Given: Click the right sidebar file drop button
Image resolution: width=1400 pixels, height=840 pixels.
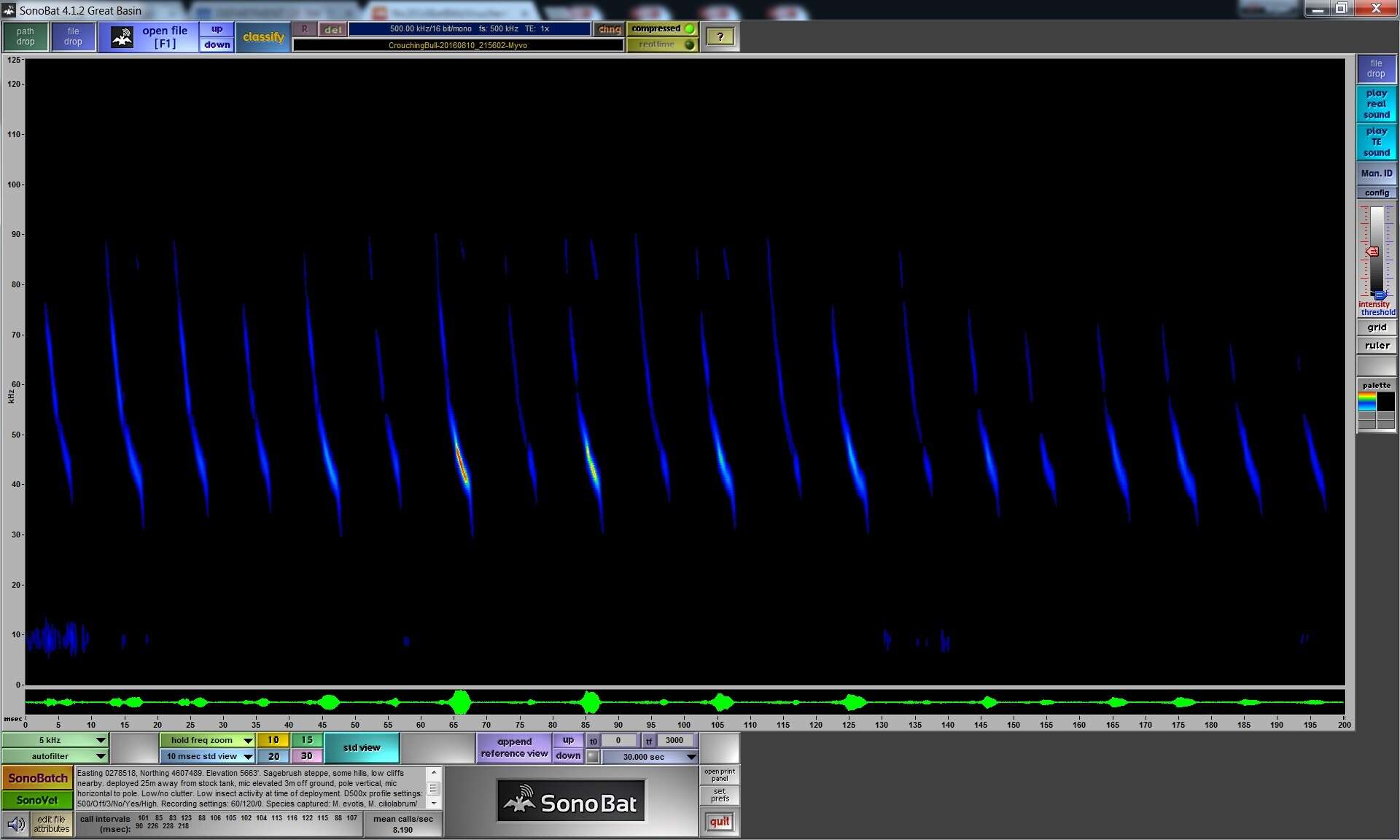Looking at the screenshot, I should [1377, 69].
